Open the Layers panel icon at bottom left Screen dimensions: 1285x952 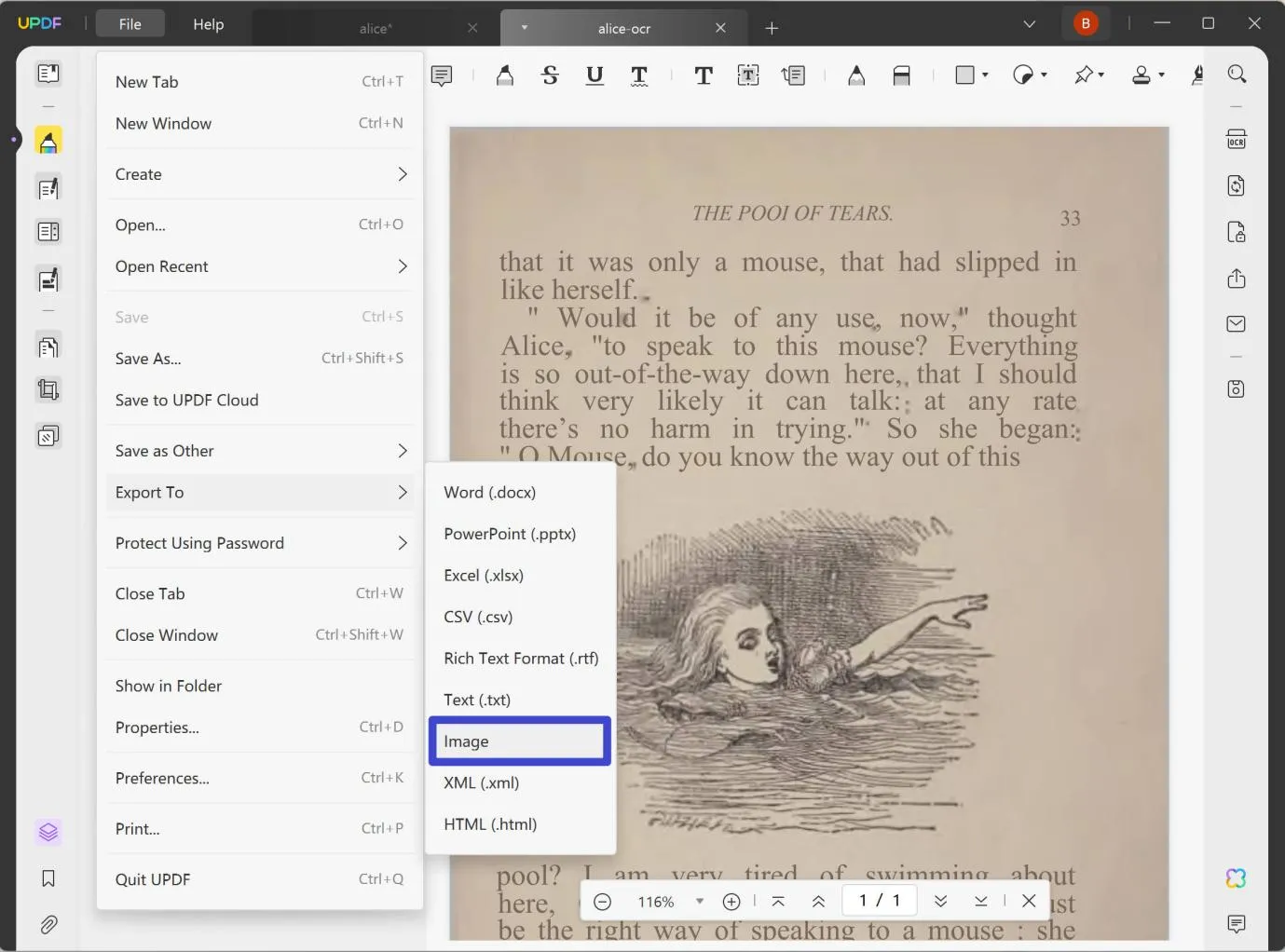tap(48, 832)
